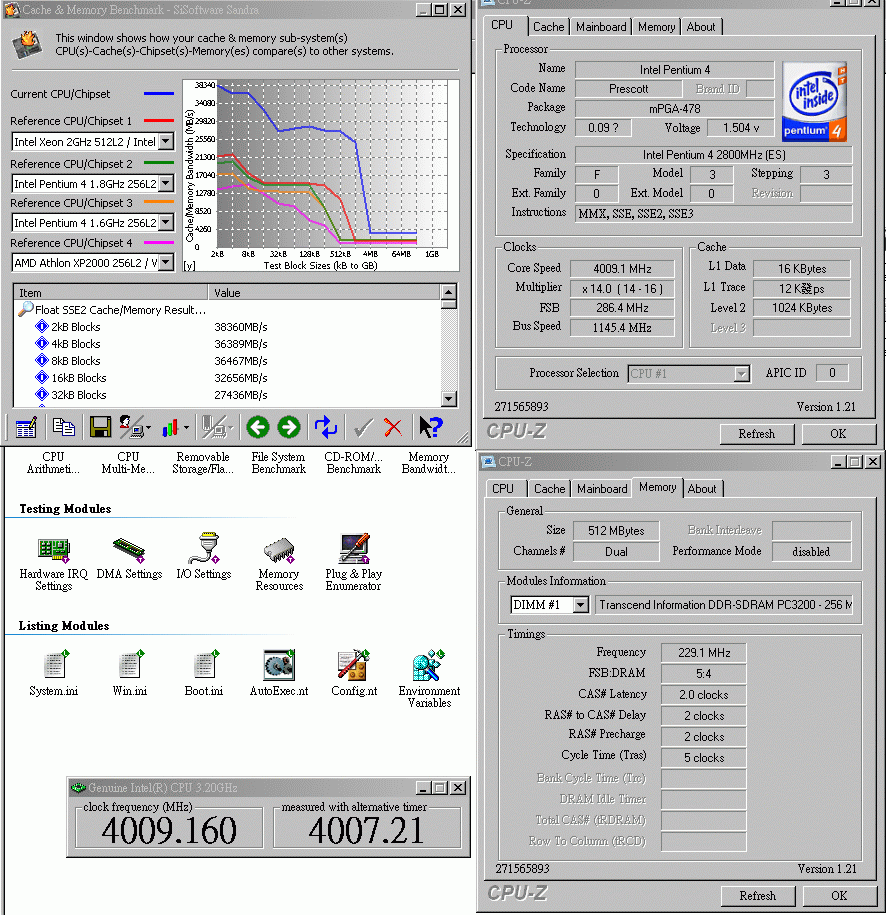The height and width of the screenshot is (915, 886).
Task: Go back with the green left arrow
Action: [257, 428]
